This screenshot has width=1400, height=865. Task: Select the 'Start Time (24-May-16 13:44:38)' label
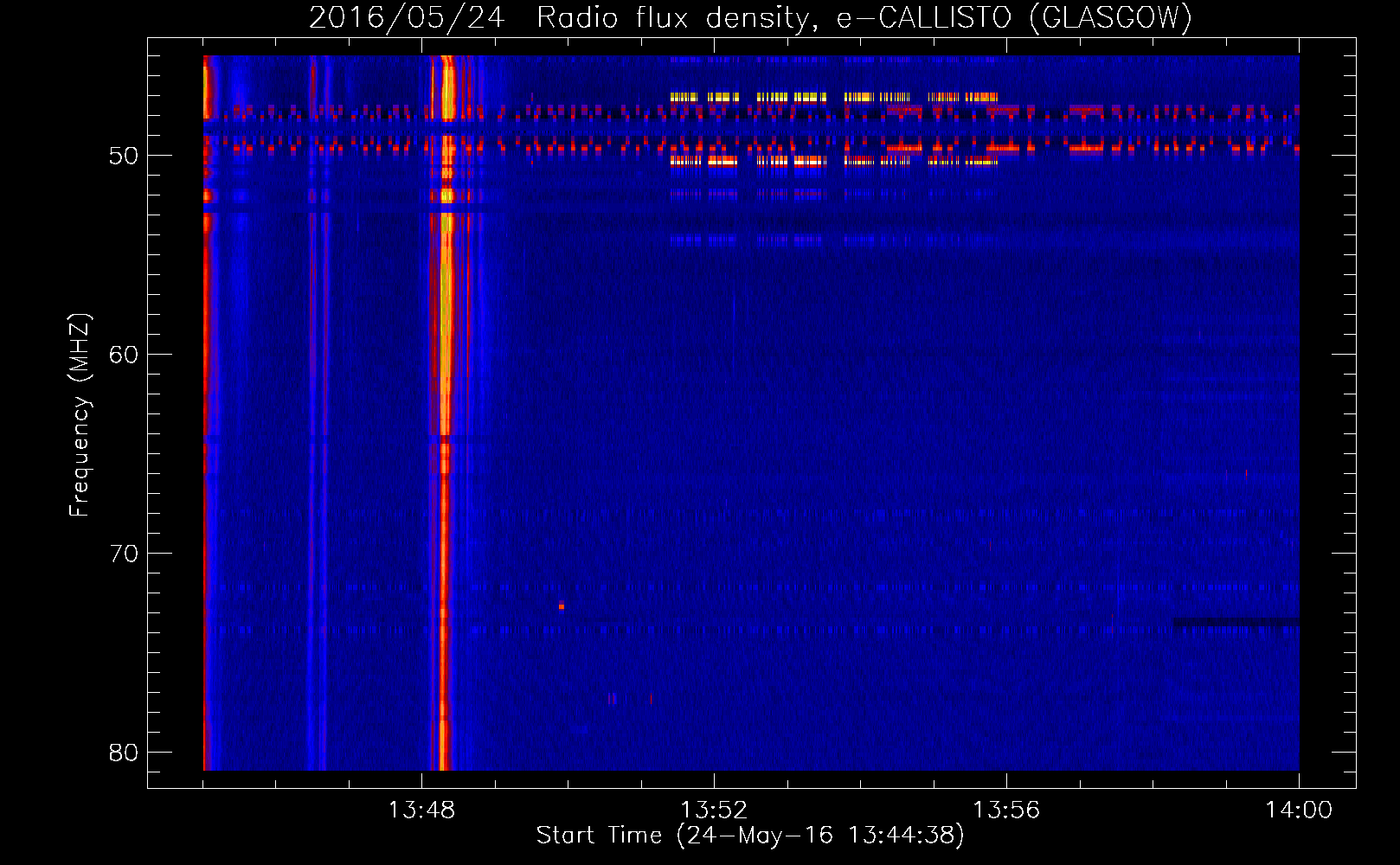[x=750, y=836]
